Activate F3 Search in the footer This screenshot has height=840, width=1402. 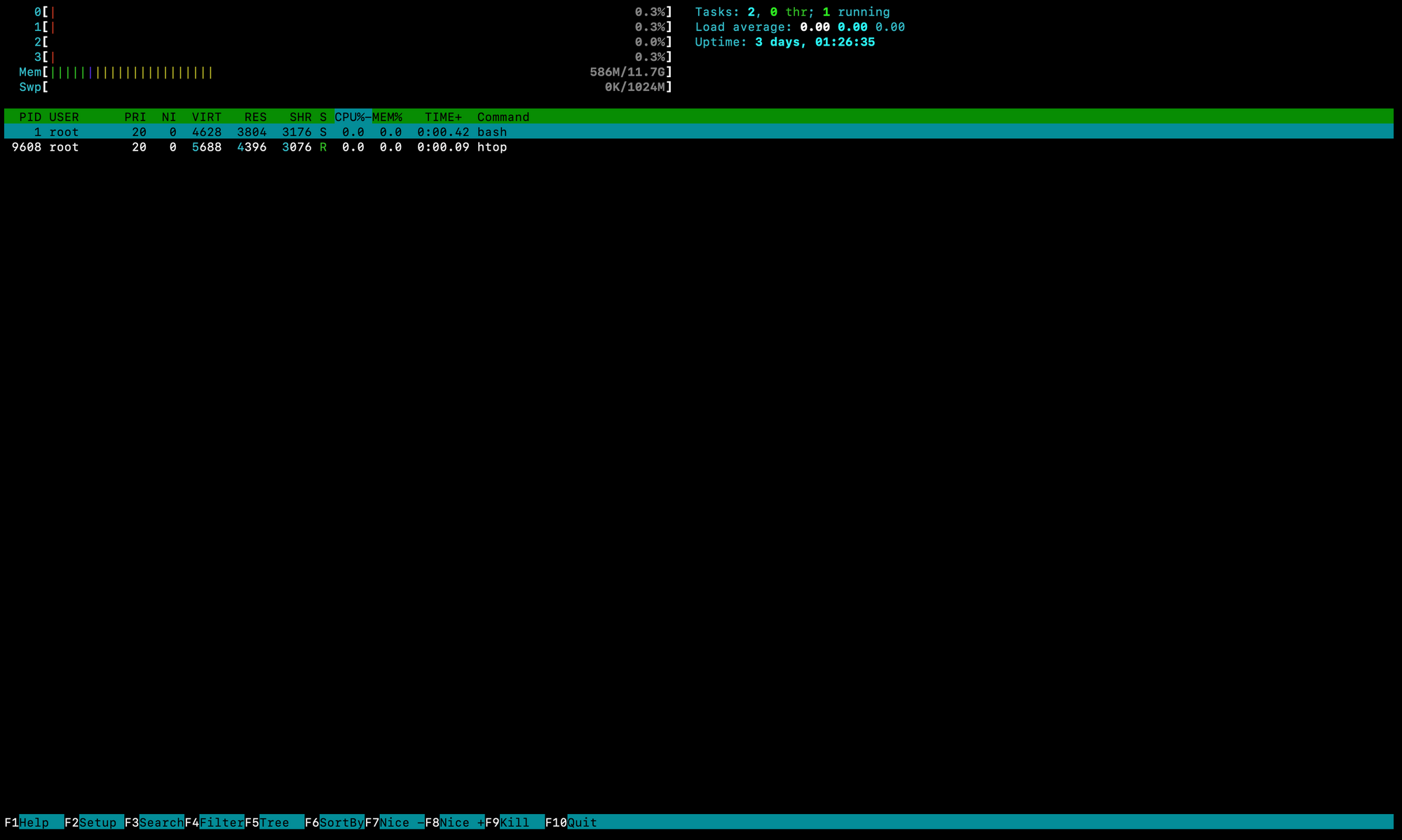[154, 822]
